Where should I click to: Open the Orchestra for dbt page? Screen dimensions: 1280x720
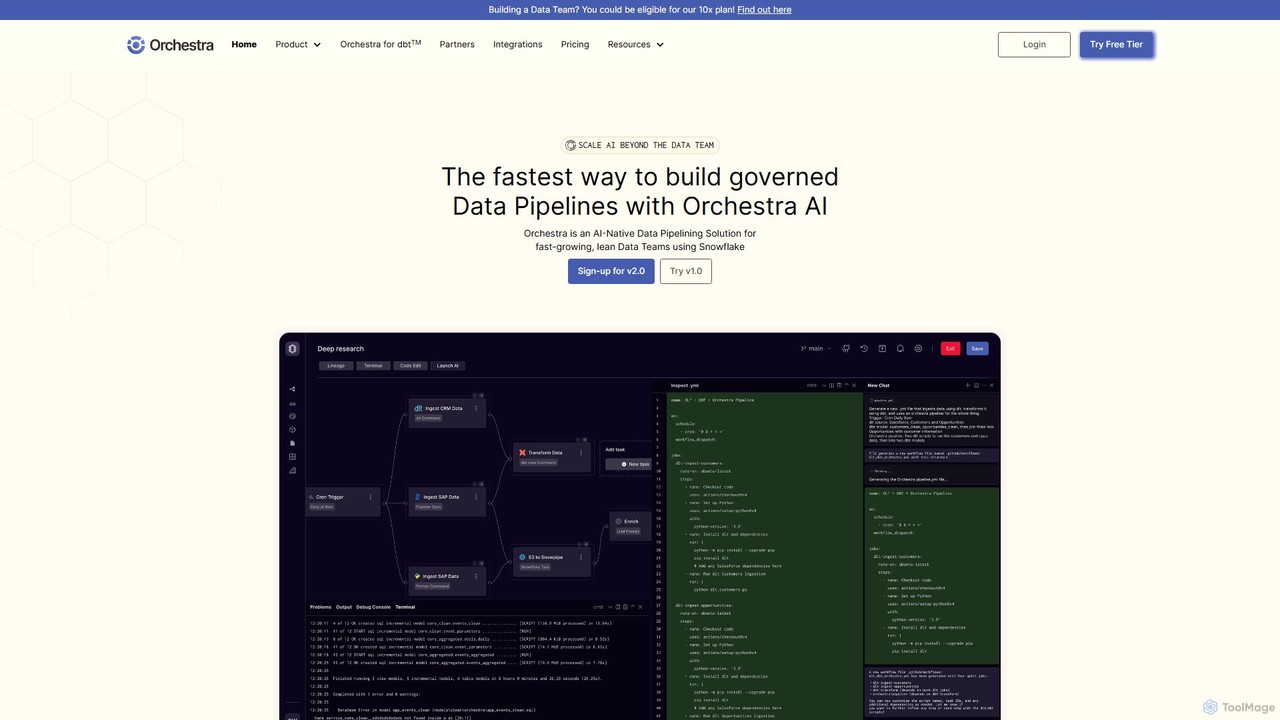(x=380, y=44)
